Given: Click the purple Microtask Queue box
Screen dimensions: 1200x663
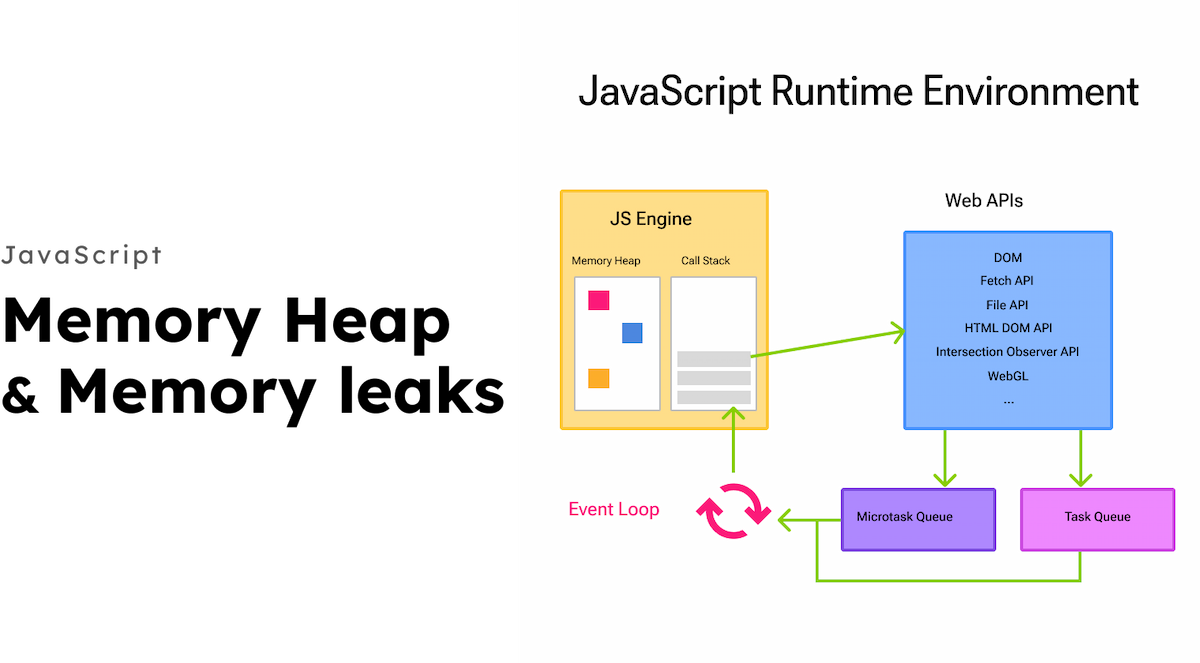Looking at the screenshot, I should 918,519.
